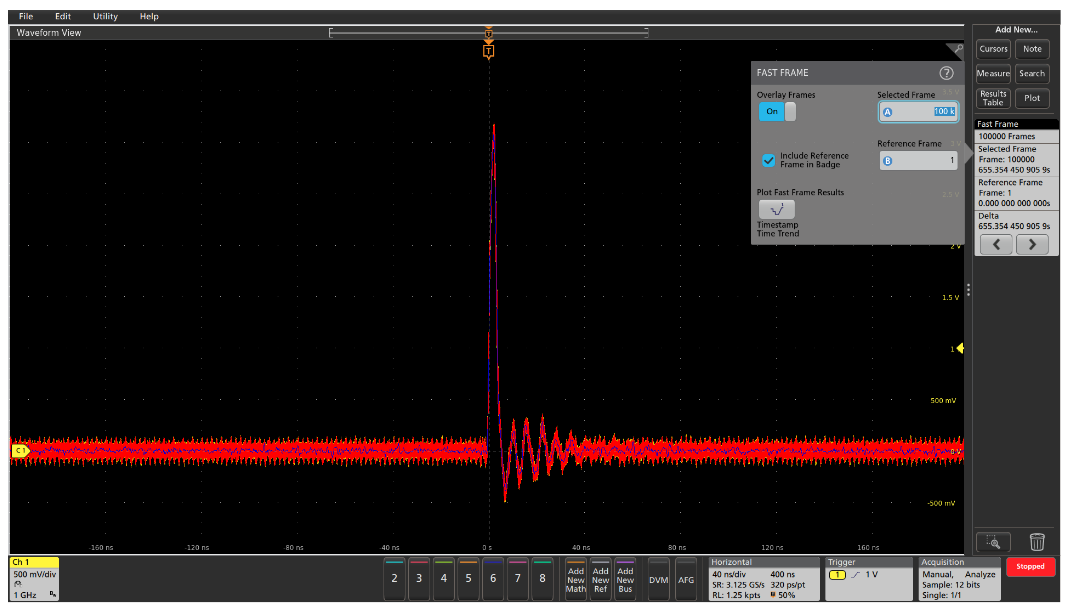This screenshot has width=1069, height=610.
Task: Click the magnifier icon in waveform corner
Action: point(958,49)
